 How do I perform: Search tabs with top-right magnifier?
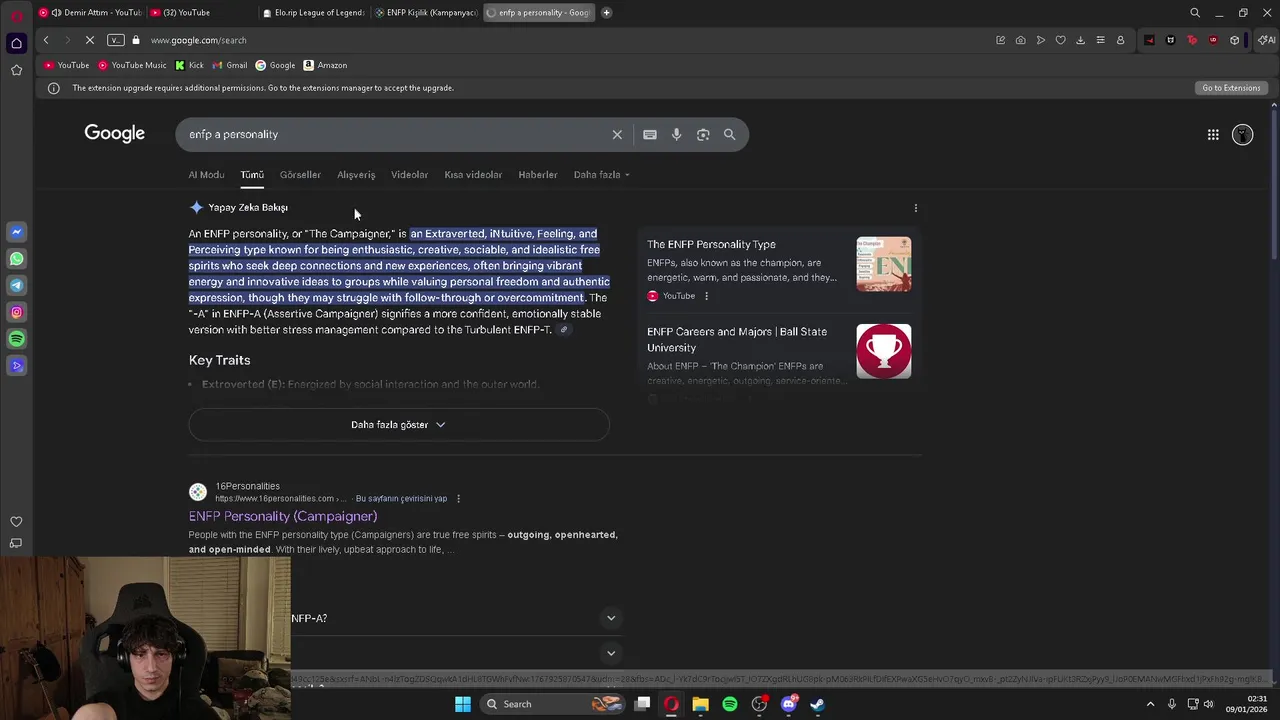[1195, 13]
